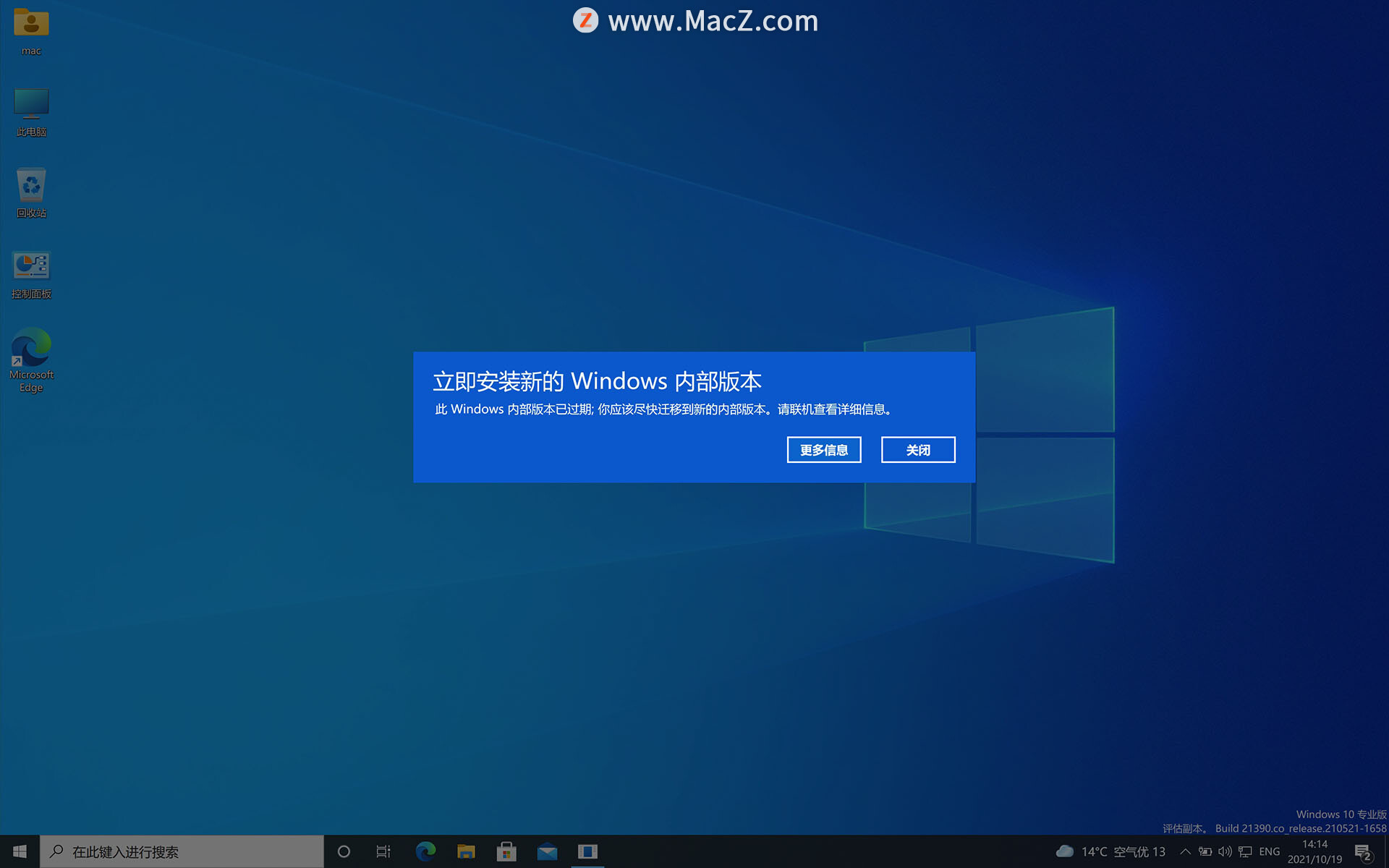Screen dimensions: 1389x868
Task: Click the 更多信息 button in the dialog
Action: [x=824, y=450]
